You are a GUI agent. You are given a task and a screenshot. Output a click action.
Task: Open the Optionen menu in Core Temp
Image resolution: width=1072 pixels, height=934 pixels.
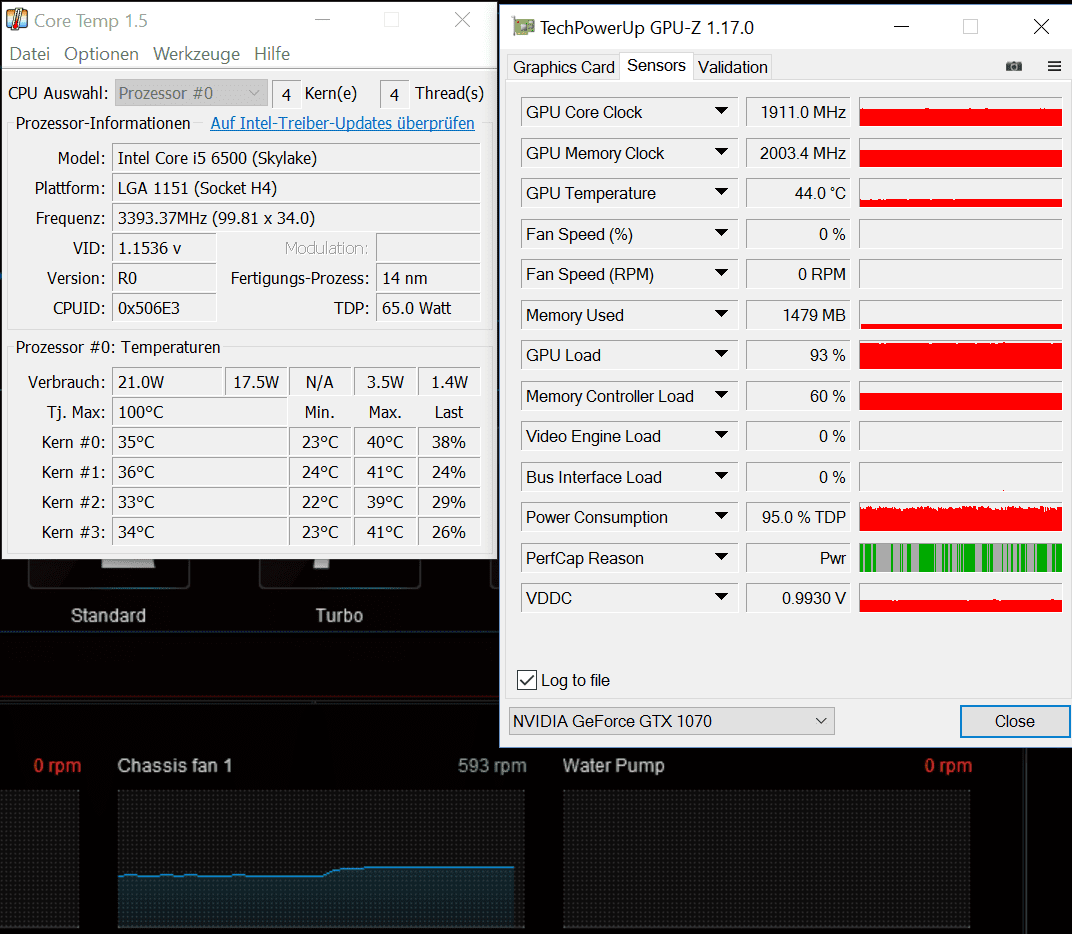tap(101, 53)
